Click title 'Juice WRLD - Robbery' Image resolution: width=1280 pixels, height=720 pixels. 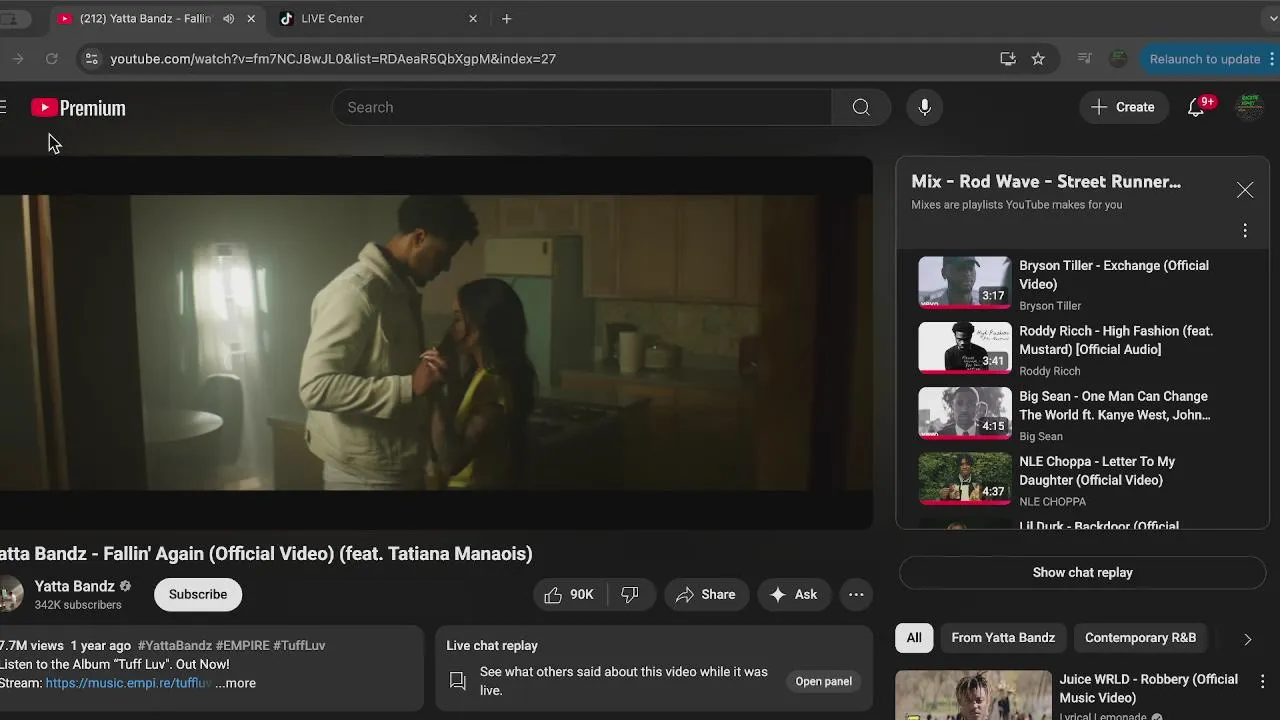(x=1148, y=688)
